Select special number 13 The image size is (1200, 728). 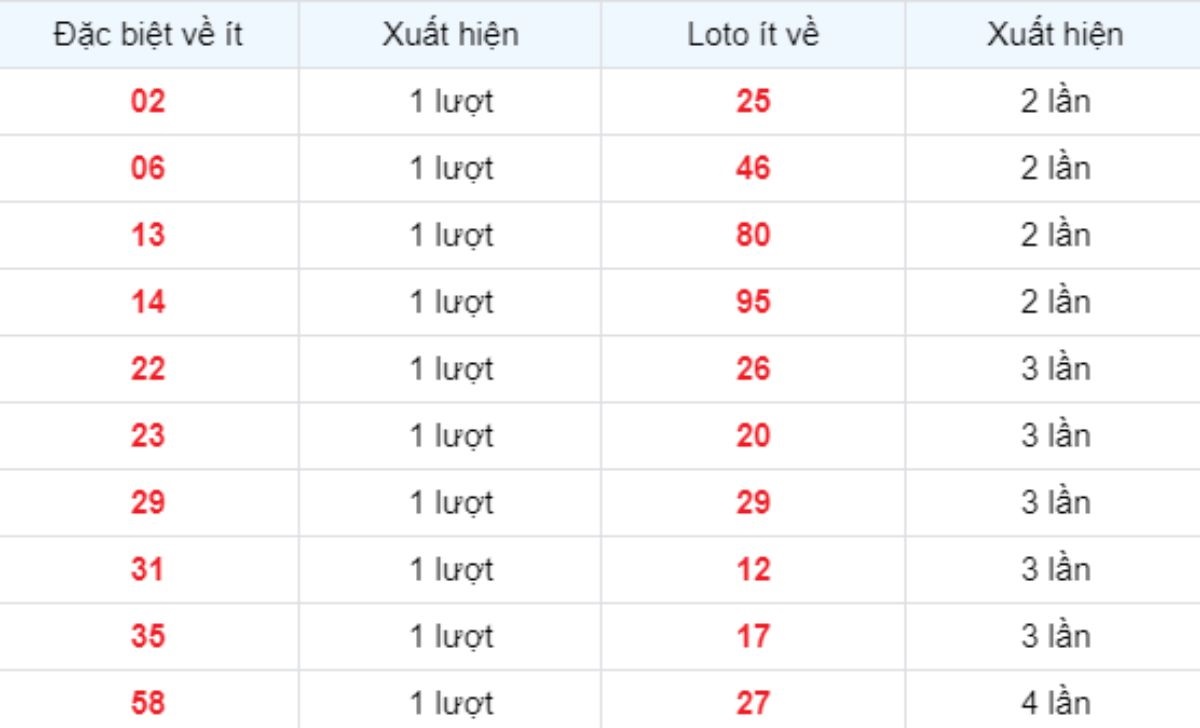pyautogui.click(x=148, y=236)
